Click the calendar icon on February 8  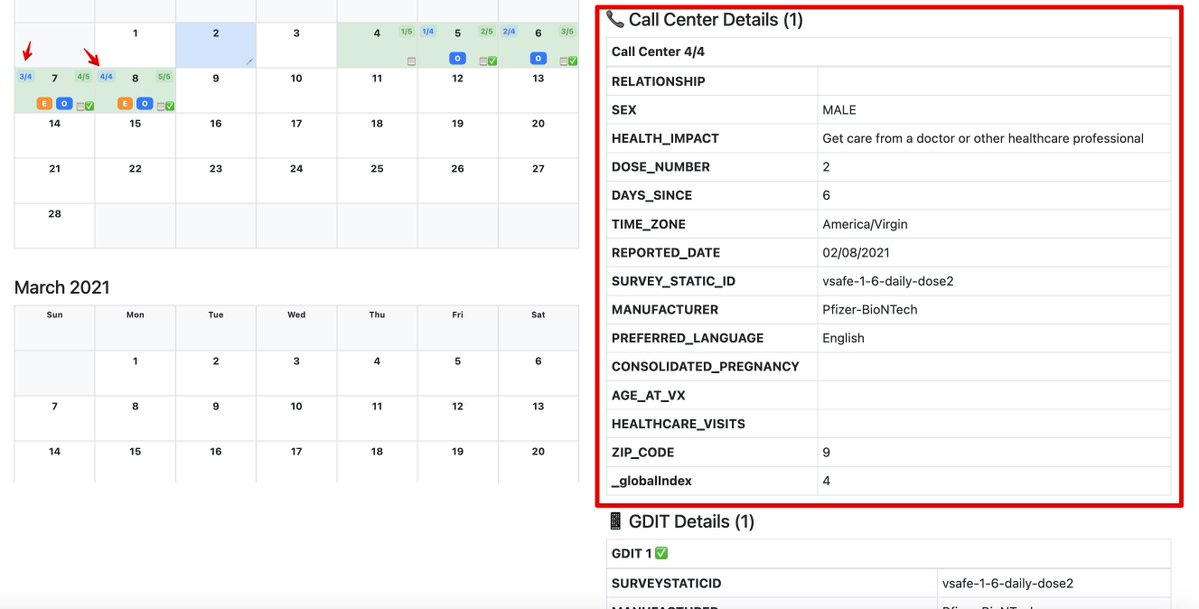[161, 106]
